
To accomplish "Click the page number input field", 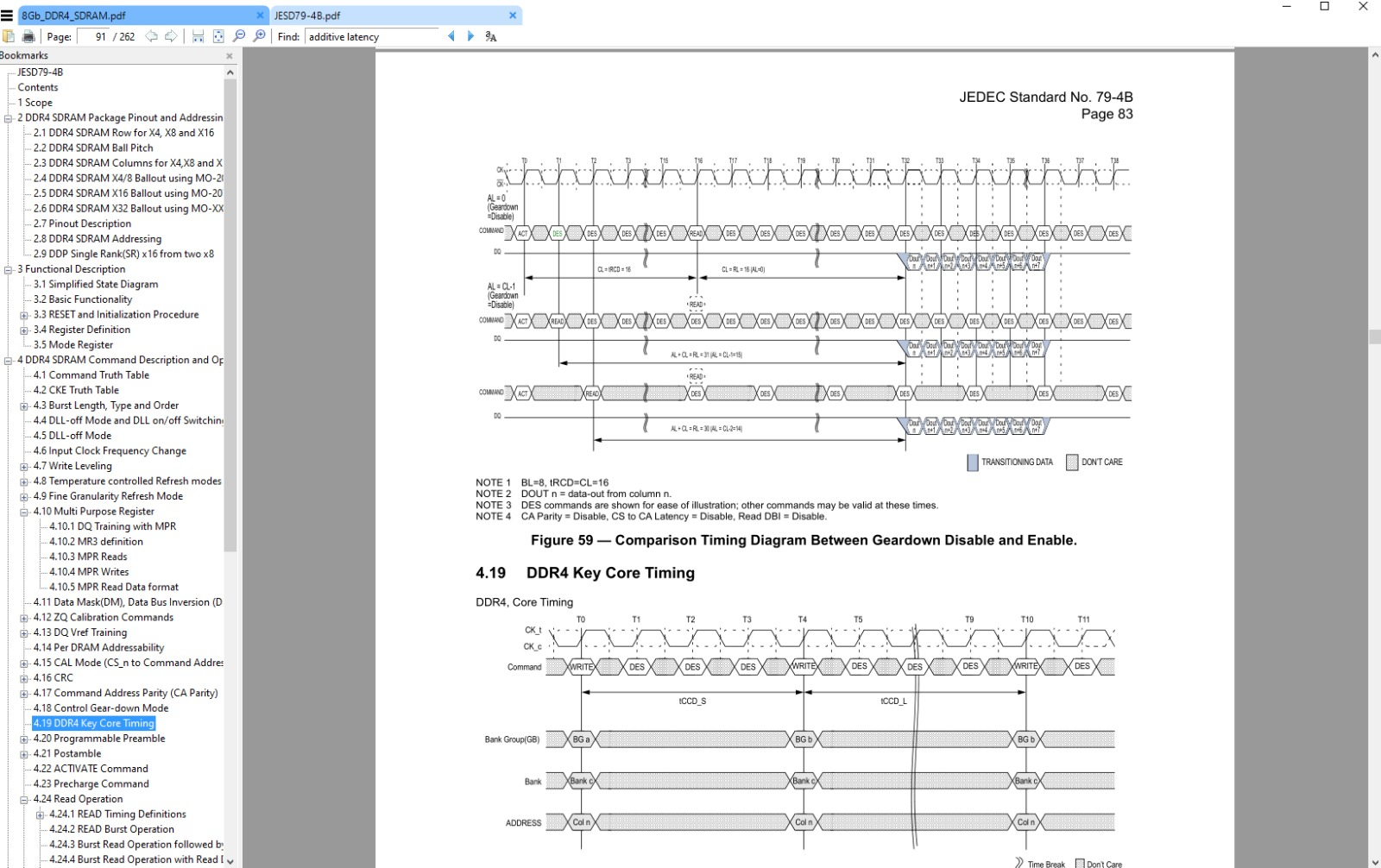I will (x=94, y=36).
